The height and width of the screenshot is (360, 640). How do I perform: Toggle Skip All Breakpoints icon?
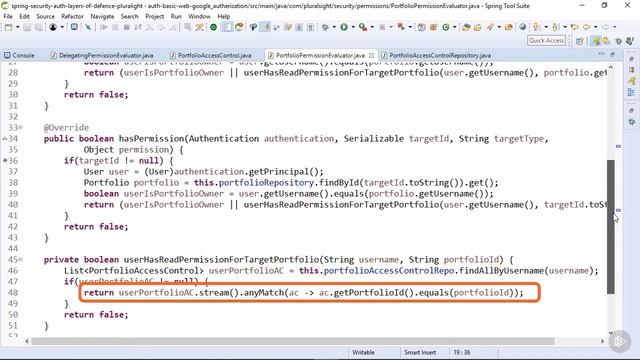(88, 27)
